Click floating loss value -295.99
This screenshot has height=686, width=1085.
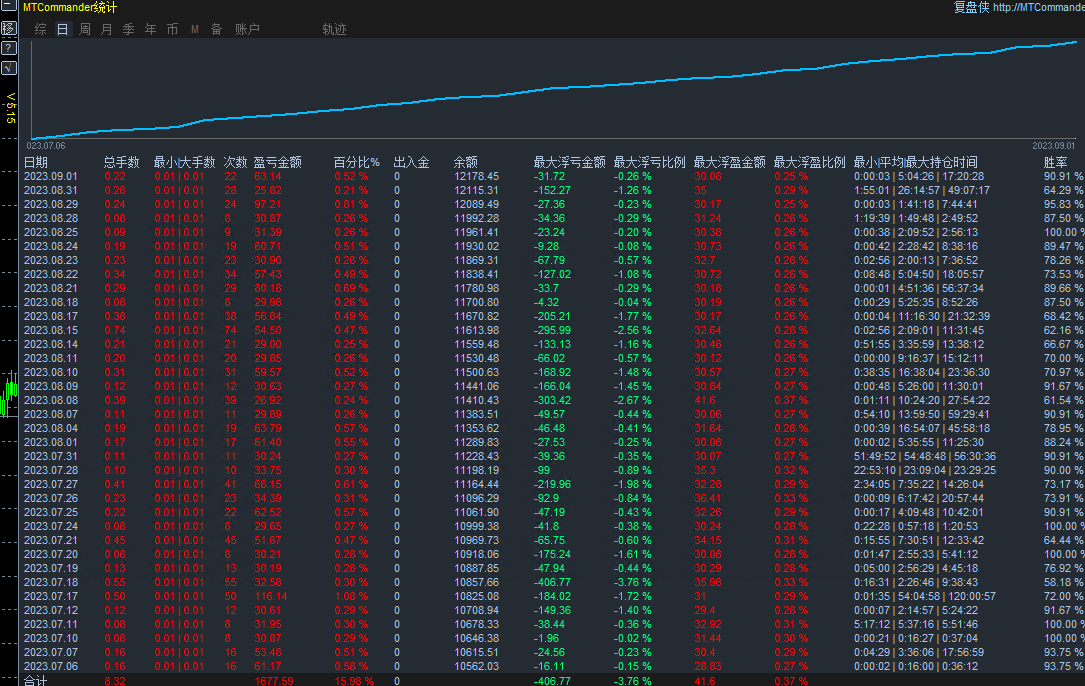[552, 330]
